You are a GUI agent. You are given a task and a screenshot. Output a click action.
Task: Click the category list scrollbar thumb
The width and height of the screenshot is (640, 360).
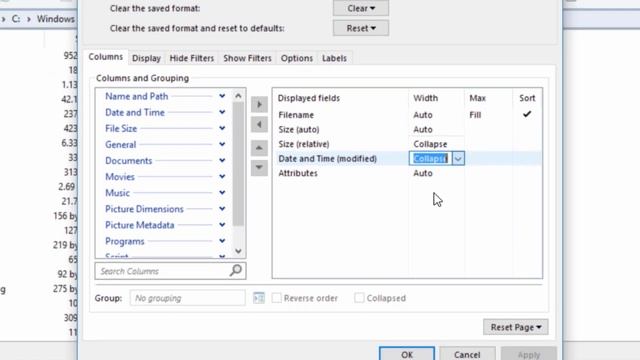click(238, 163)
